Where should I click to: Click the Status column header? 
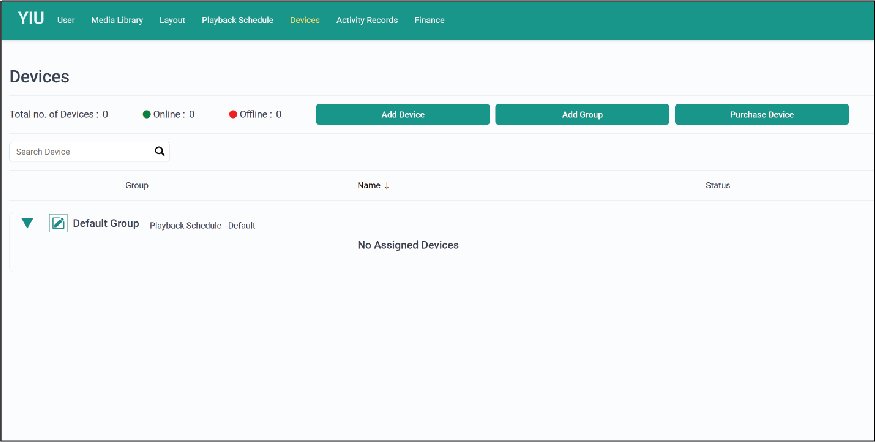point(718,185)
